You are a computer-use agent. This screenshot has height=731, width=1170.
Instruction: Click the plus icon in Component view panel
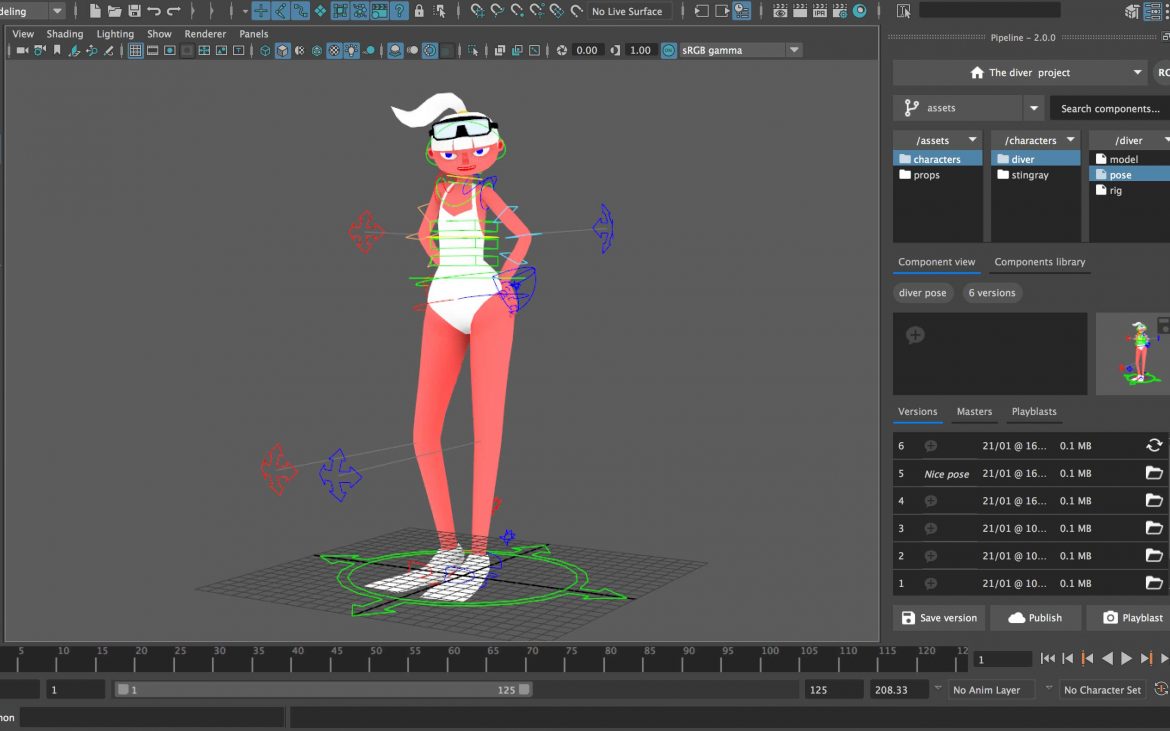click(x=915, y=334)
